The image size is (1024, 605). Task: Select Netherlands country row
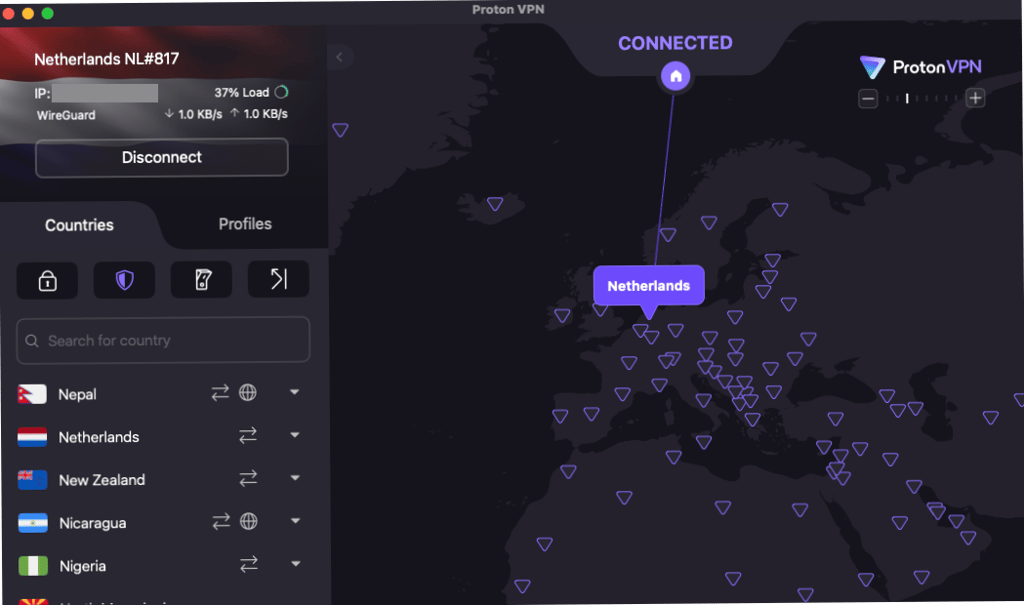coord(163,436)
